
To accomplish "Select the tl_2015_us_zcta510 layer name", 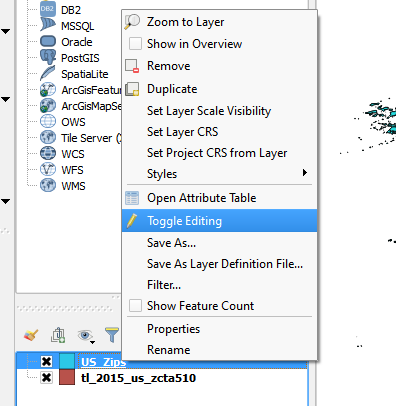I will click(138, 378).
